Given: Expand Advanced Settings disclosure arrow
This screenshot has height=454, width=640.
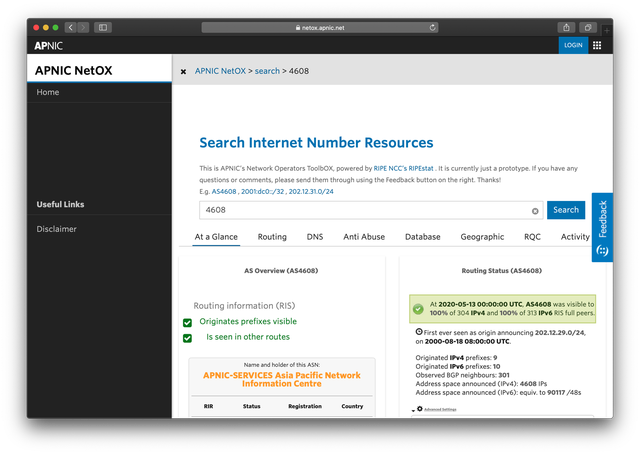Looking at the screenshot, I should click(413, 410).
